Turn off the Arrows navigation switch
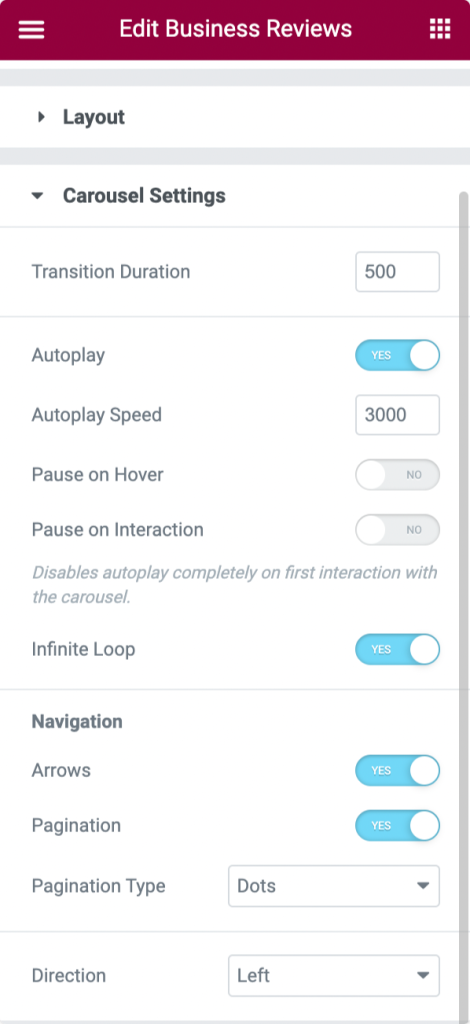470x1024 pixels. [398, 771]
